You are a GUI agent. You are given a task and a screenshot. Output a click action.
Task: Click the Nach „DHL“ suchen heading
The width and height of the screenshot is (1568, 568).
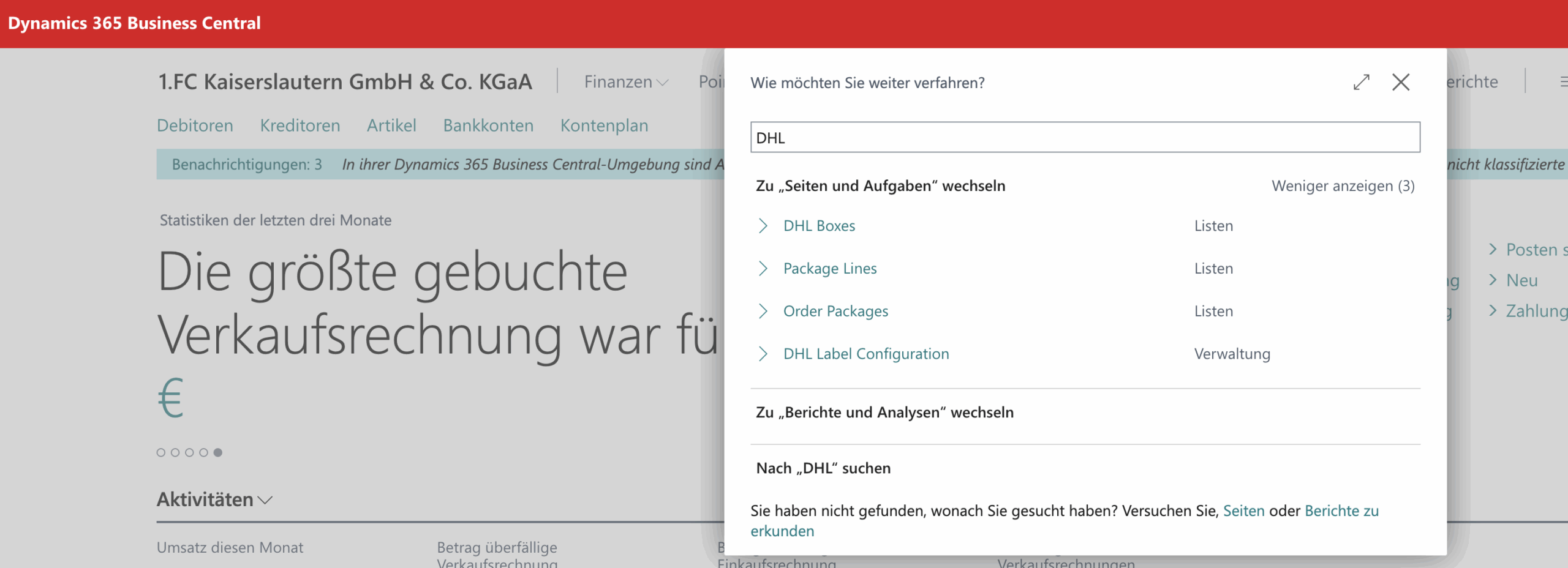click(823, 468)
